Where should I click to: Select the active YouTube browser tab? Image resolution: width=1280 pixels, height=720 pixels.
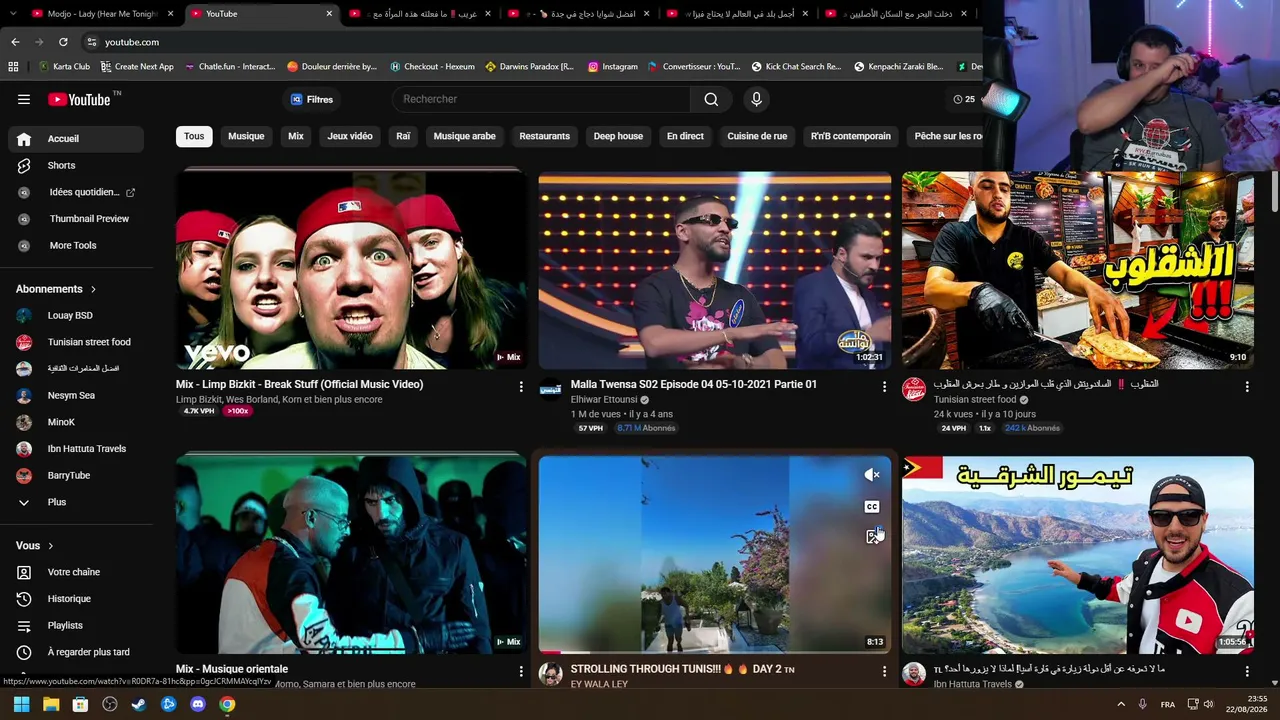[x=262, y=14]
